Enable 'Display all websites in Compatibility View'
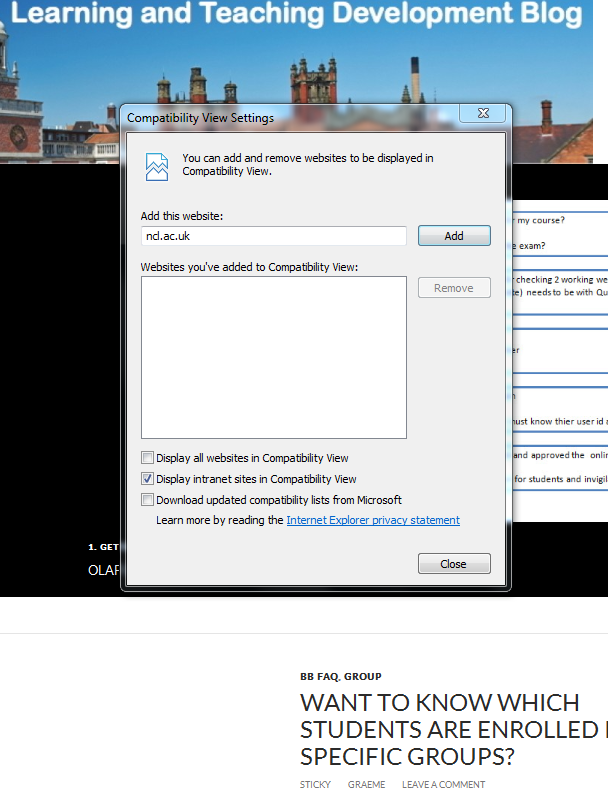The height and width of the screenshot is (802, 608). [x=148, y=458]
